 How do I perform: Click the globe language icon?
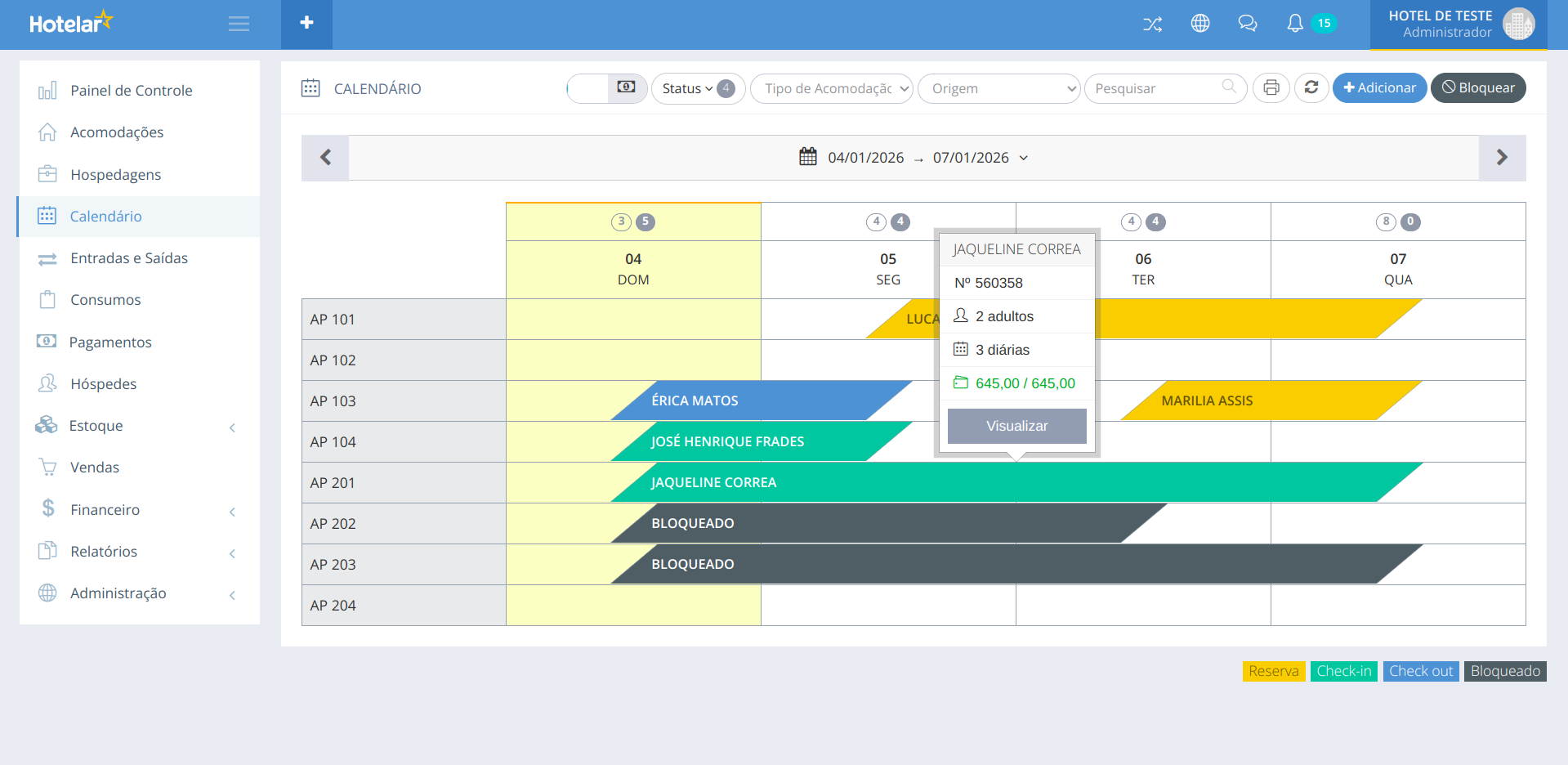click(1199, 24)
